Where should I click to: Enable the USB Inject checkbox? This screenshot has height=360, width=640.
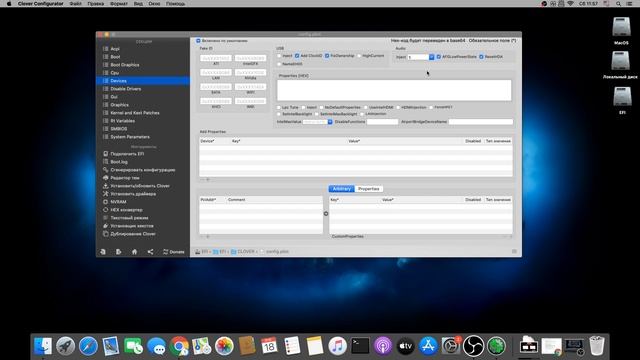(280, 56)
